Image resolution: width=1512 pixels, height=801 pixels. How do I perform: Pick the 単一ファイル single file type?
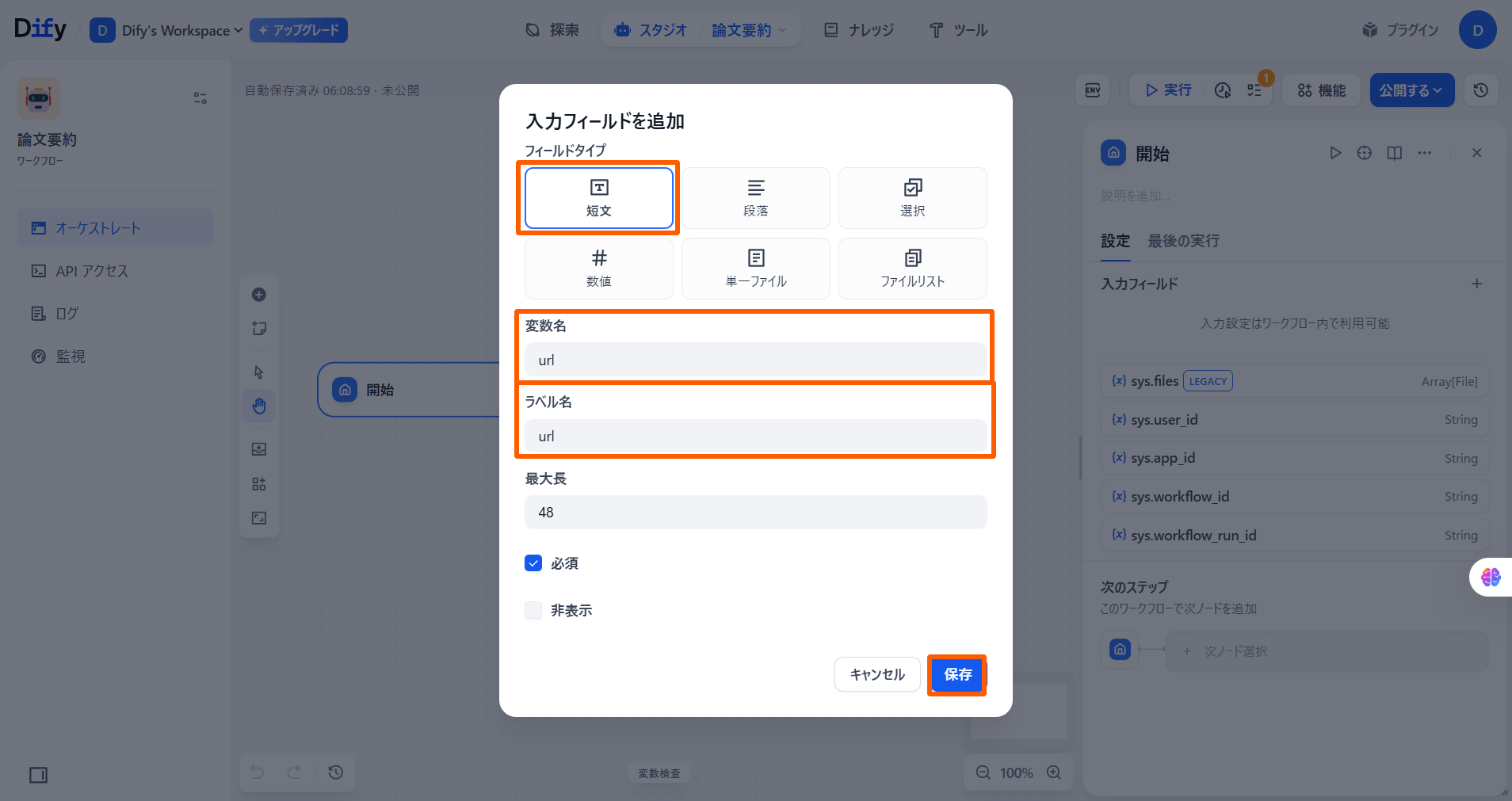click(x=755, y=269)
